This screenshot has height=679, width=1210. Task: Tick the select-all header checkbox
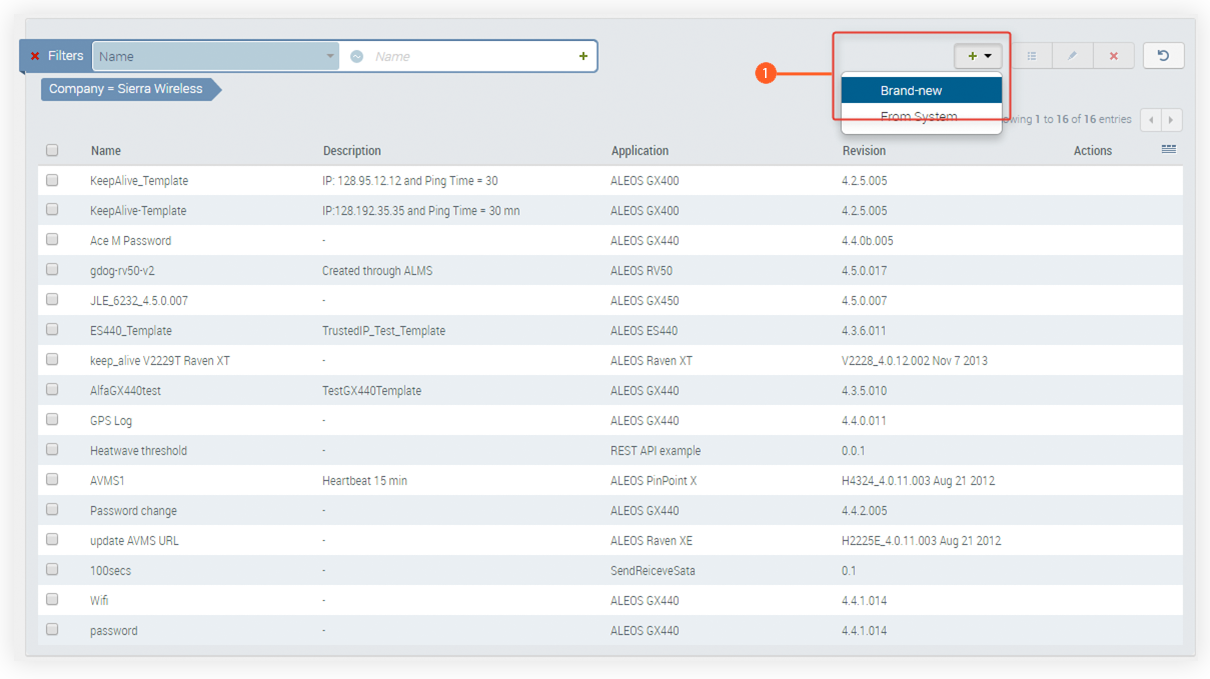point(52,150)
